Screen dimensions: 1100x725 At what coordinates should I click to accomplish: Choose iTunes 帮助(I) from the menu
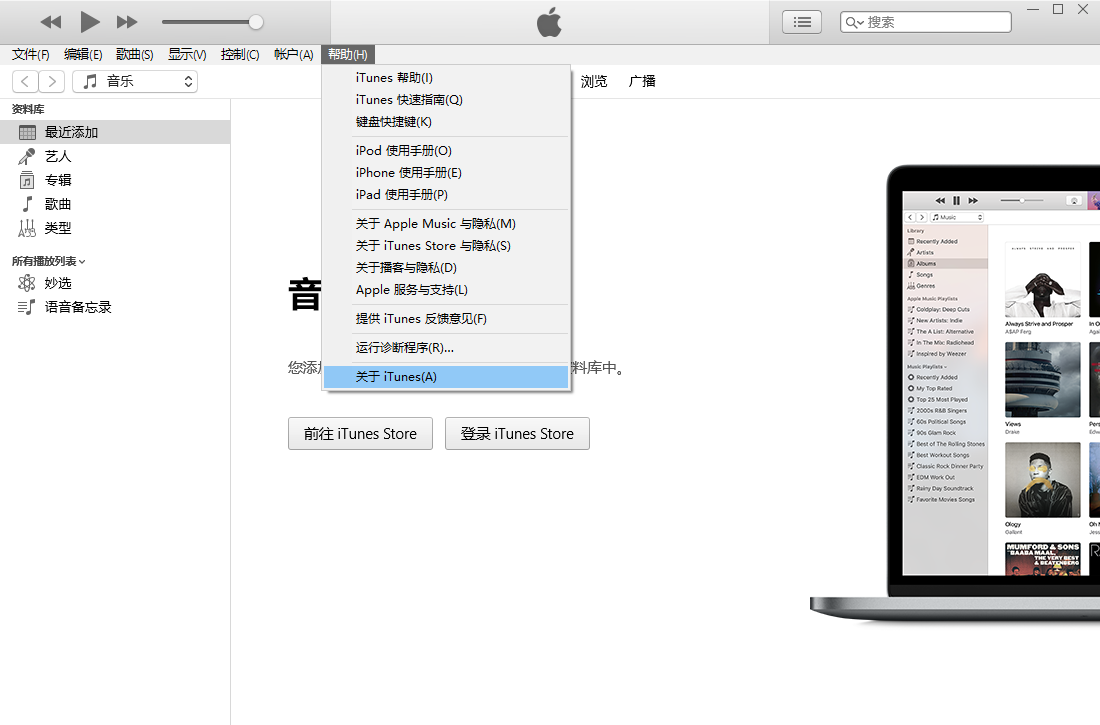click(446, 78)
